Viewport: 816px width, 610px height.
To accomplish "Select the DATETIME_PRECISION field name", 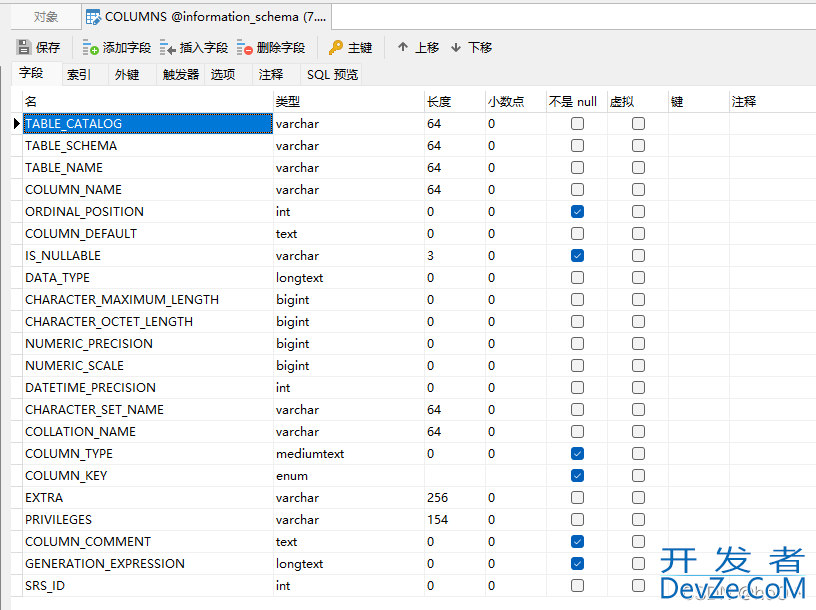I will (x=91, y=388).
